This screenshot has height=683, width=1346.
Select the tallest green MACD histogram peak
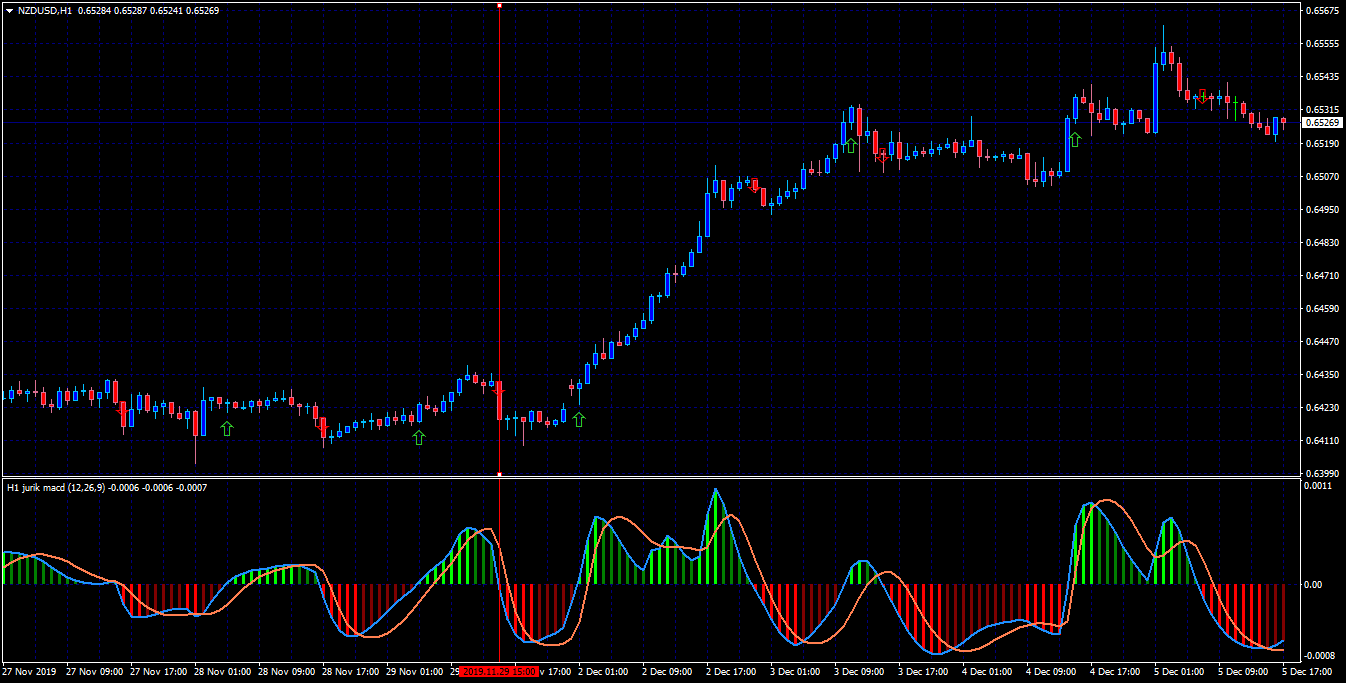point(715,536)
